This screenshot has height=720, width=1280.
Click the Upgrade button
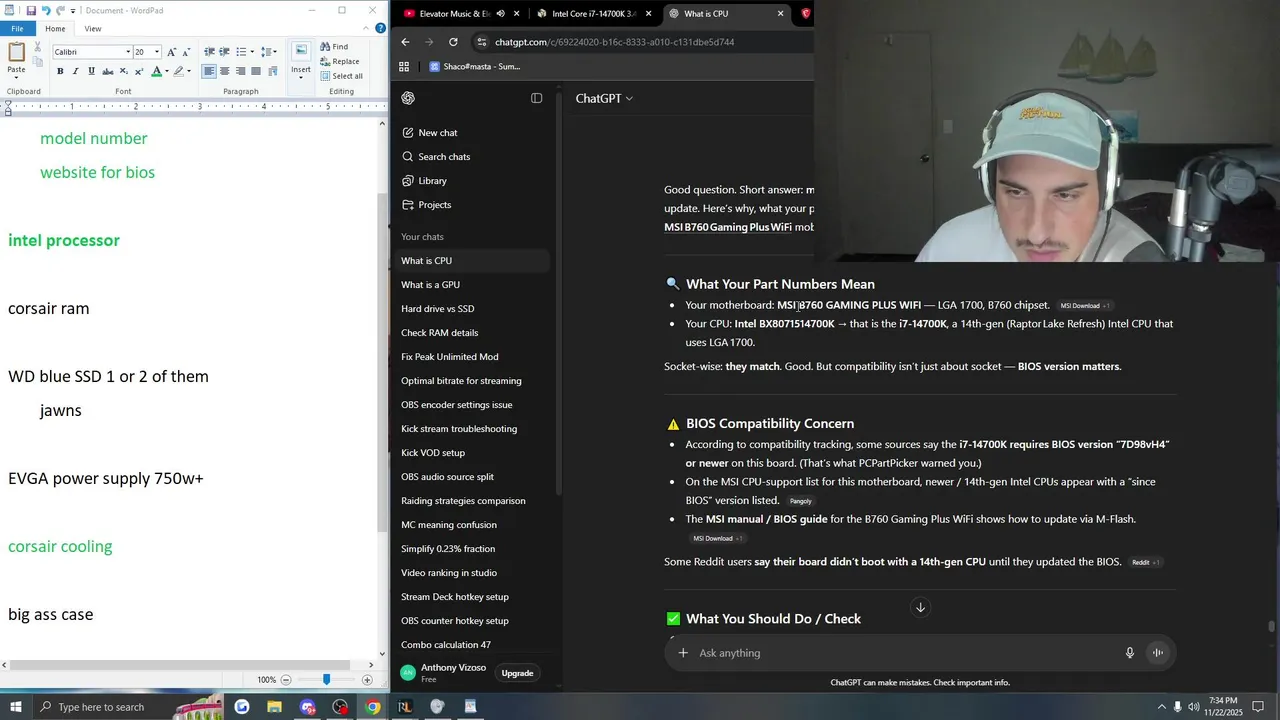[x=517, y=673]
